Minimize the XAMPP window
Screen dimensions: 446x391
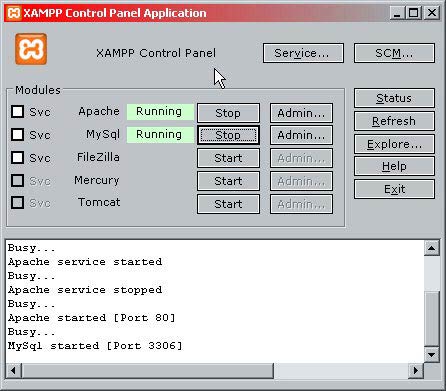[x=397, y=13]
